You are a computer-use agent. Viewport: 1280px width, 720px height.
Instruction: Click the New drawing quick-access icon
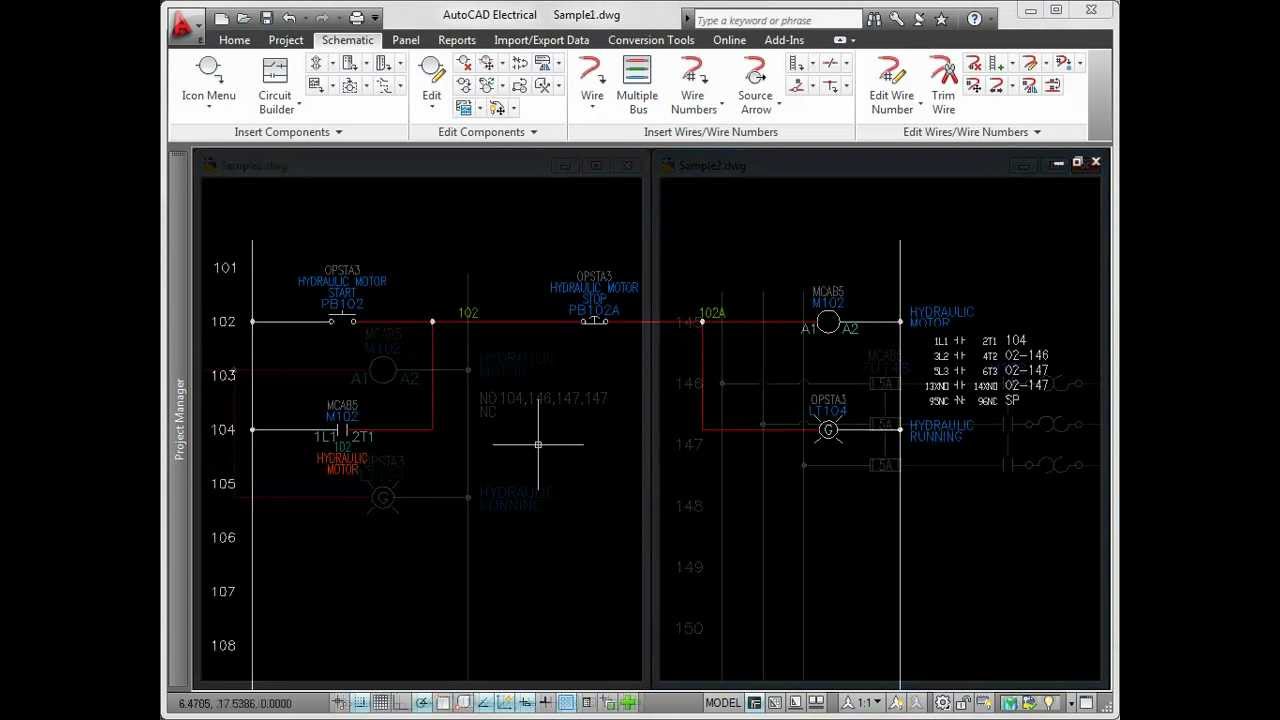(222, 18)
